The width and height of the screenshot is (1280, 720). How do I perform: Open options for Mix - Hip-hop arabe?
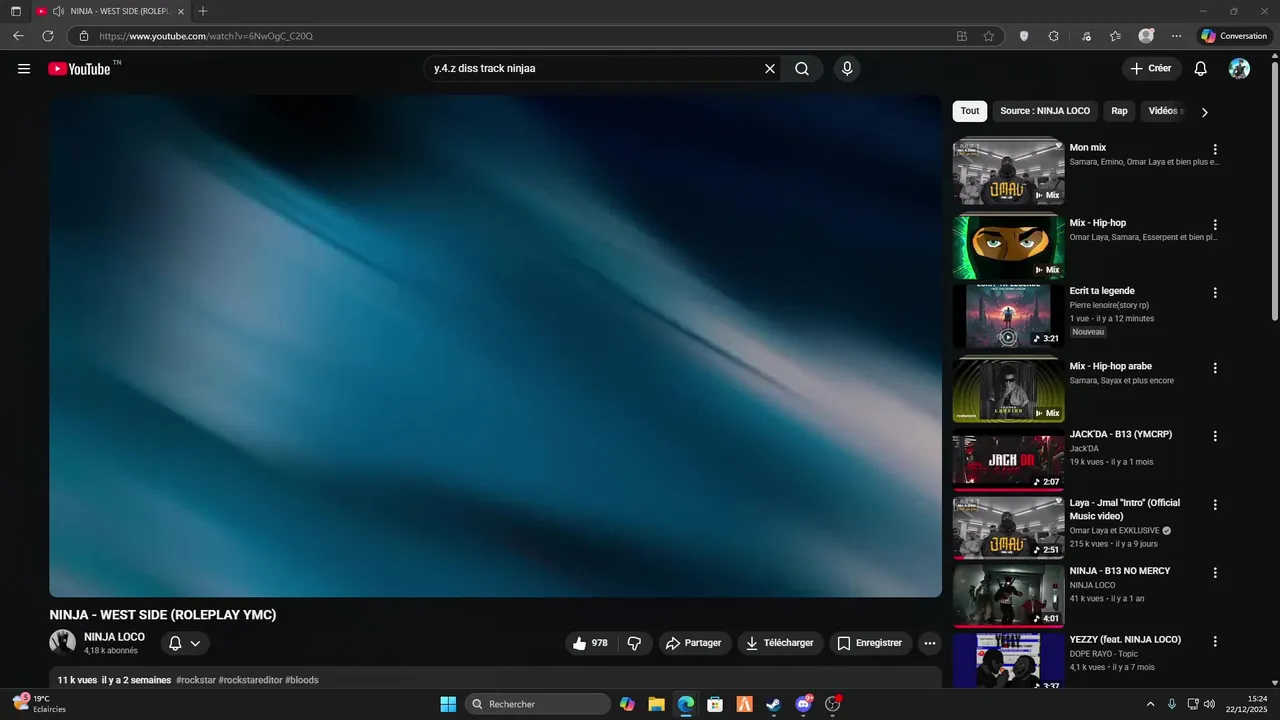pos(1215,368)
